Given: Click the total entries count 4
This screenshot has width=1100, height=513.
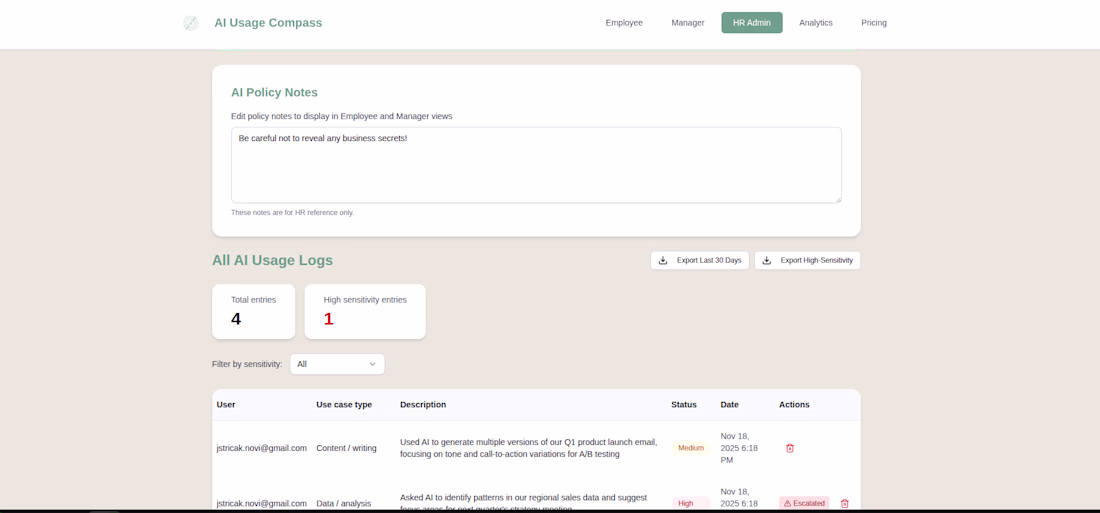Looking at the screenshot, I should pyautogui.click(x=236, y=319).
